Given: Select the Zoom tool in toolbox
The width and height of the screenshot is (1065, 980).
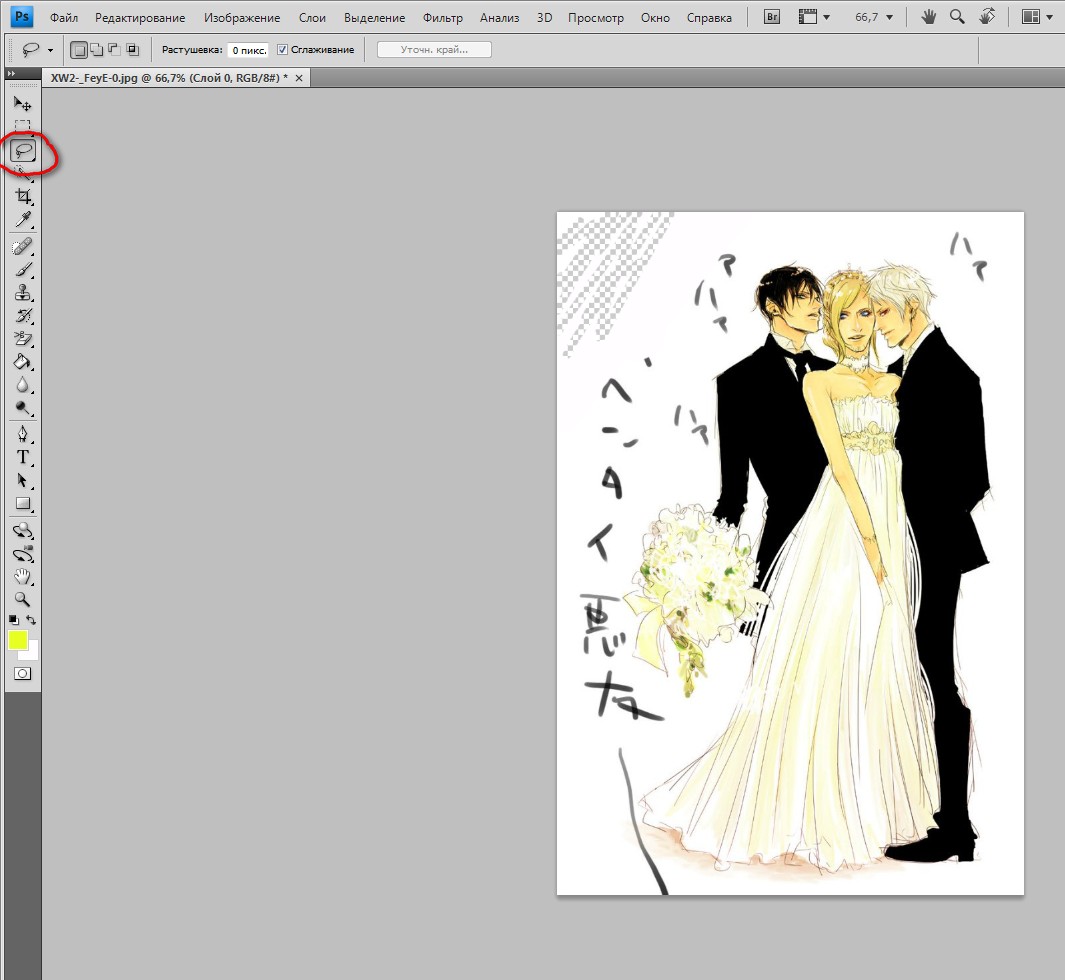Looking at the screenshot, I should point(23,600).
